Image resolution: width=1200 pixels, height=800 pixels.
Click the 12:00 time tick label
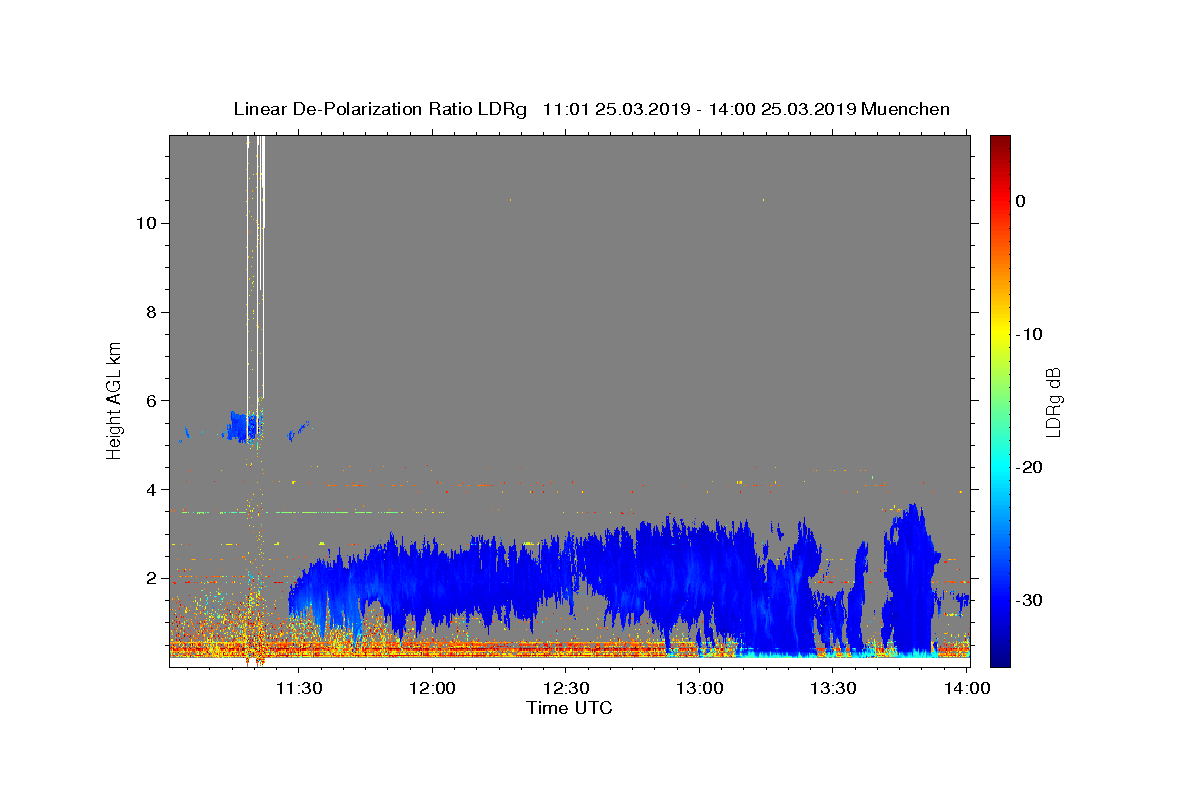tap(432, 688)
